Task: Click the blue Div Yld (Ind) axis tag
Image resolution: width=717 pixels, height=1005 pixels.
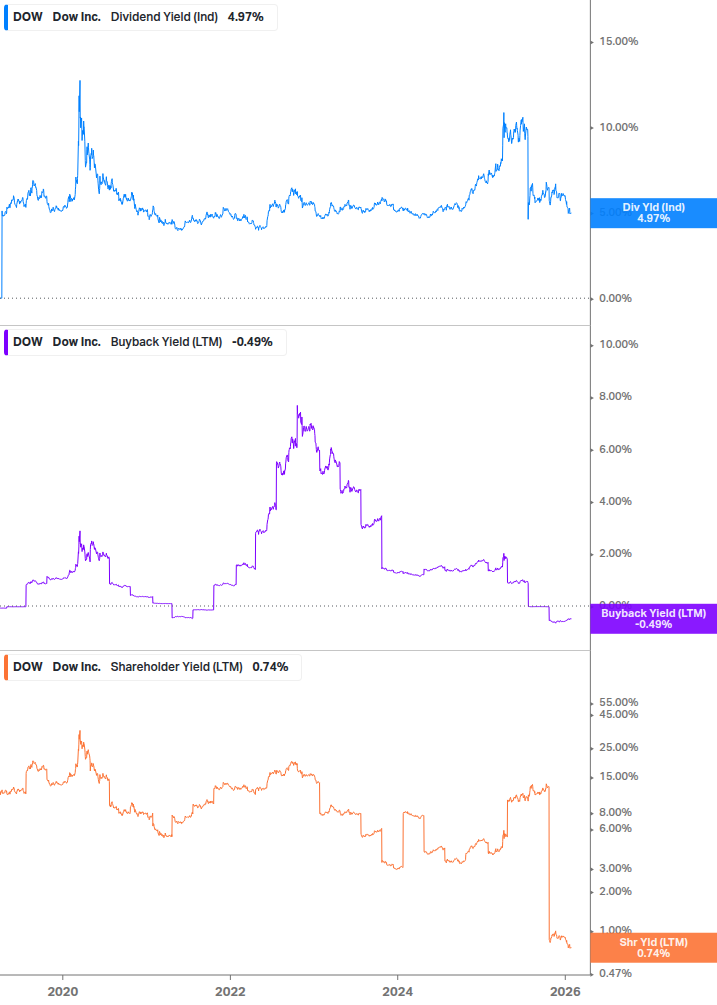Action: [653, 213]
